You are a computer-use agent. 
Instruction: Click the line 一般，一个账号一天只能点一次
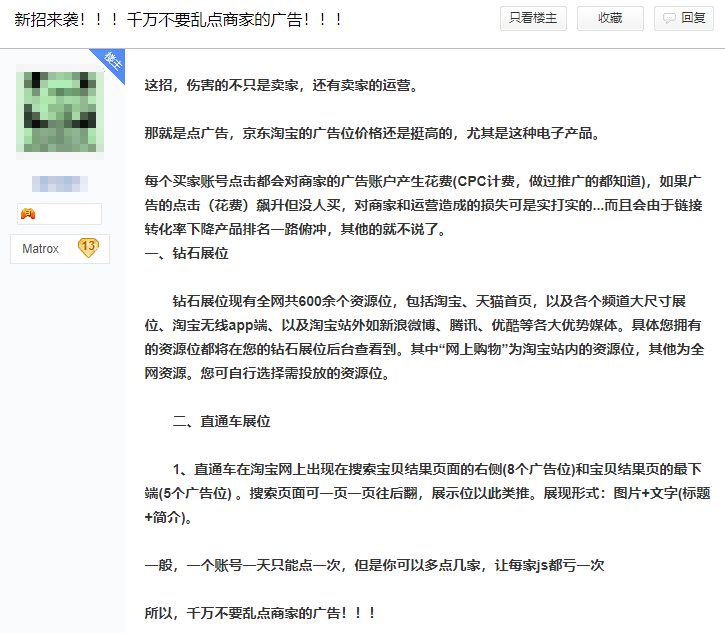pos(375,565)
